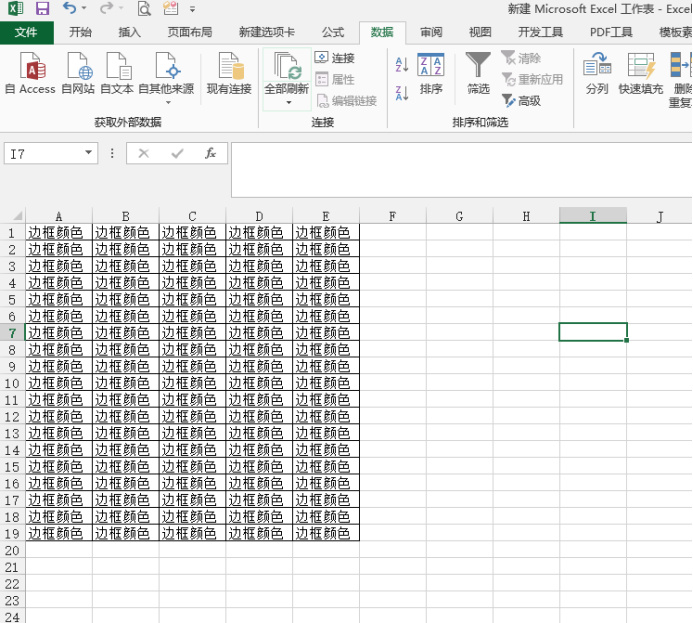This screenshot has height=623, width=693.
Task: Click the Excel application icon in title bar
Action: pos(16,8)
